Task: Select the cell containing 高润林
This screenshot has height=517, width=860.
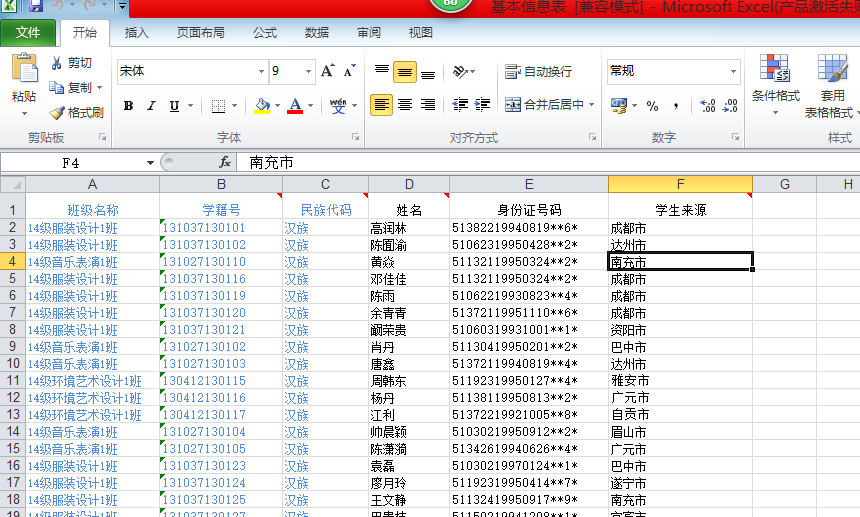Action: (x=408, y=228)
